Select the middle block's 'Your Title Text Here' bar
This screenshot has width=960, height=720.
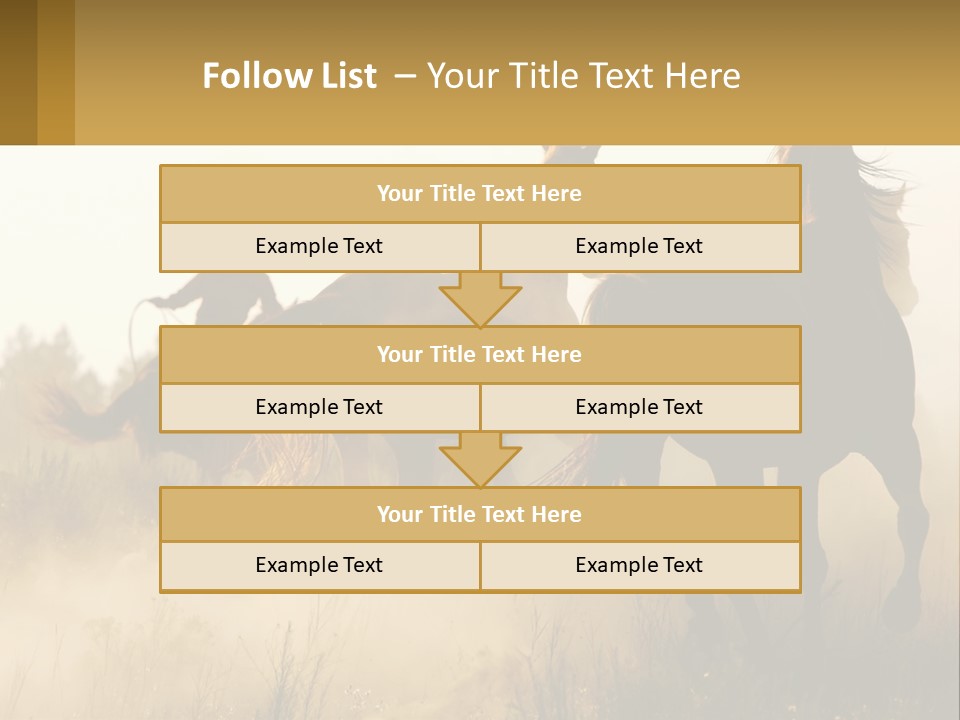(x=480, y=354)
